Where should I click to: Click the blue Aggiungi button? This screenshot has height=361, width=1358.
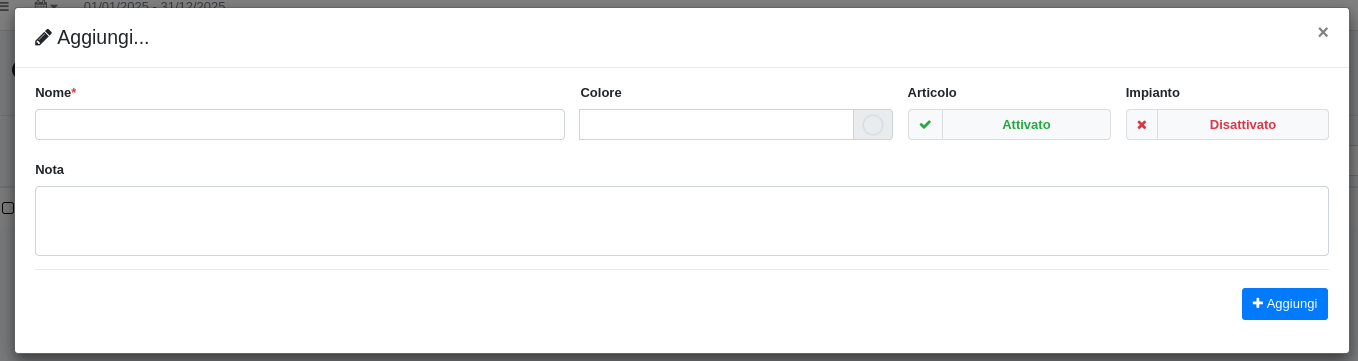[x=1285, y=304]
